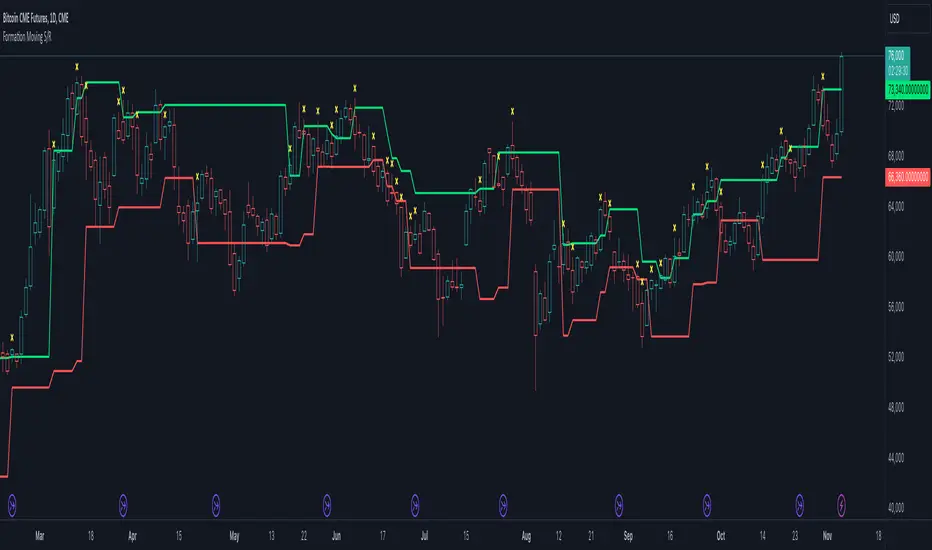This screenshot has width=932, height=550.
Task: Click the 52,000 level on price scale
Action: [896, 357]
